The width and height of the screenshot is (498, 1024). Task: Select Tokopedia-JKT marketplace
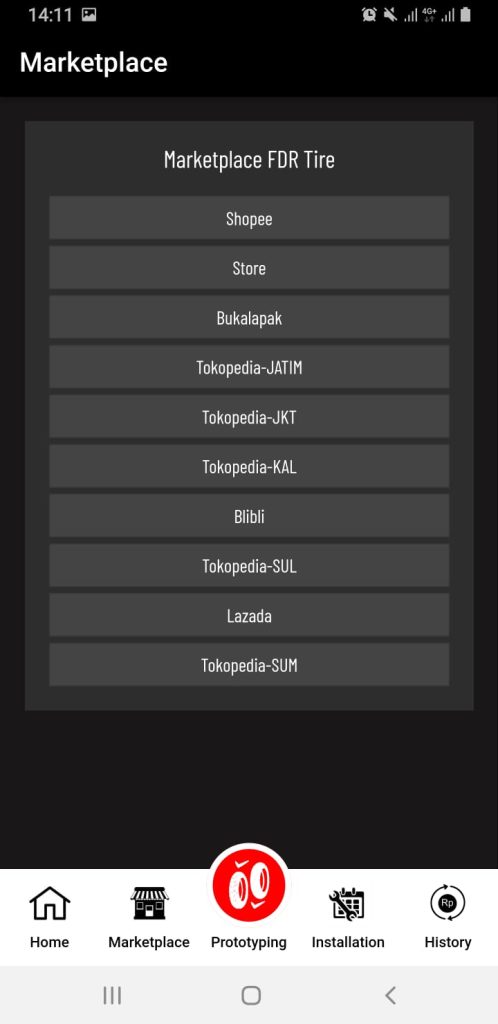point(249,417)
